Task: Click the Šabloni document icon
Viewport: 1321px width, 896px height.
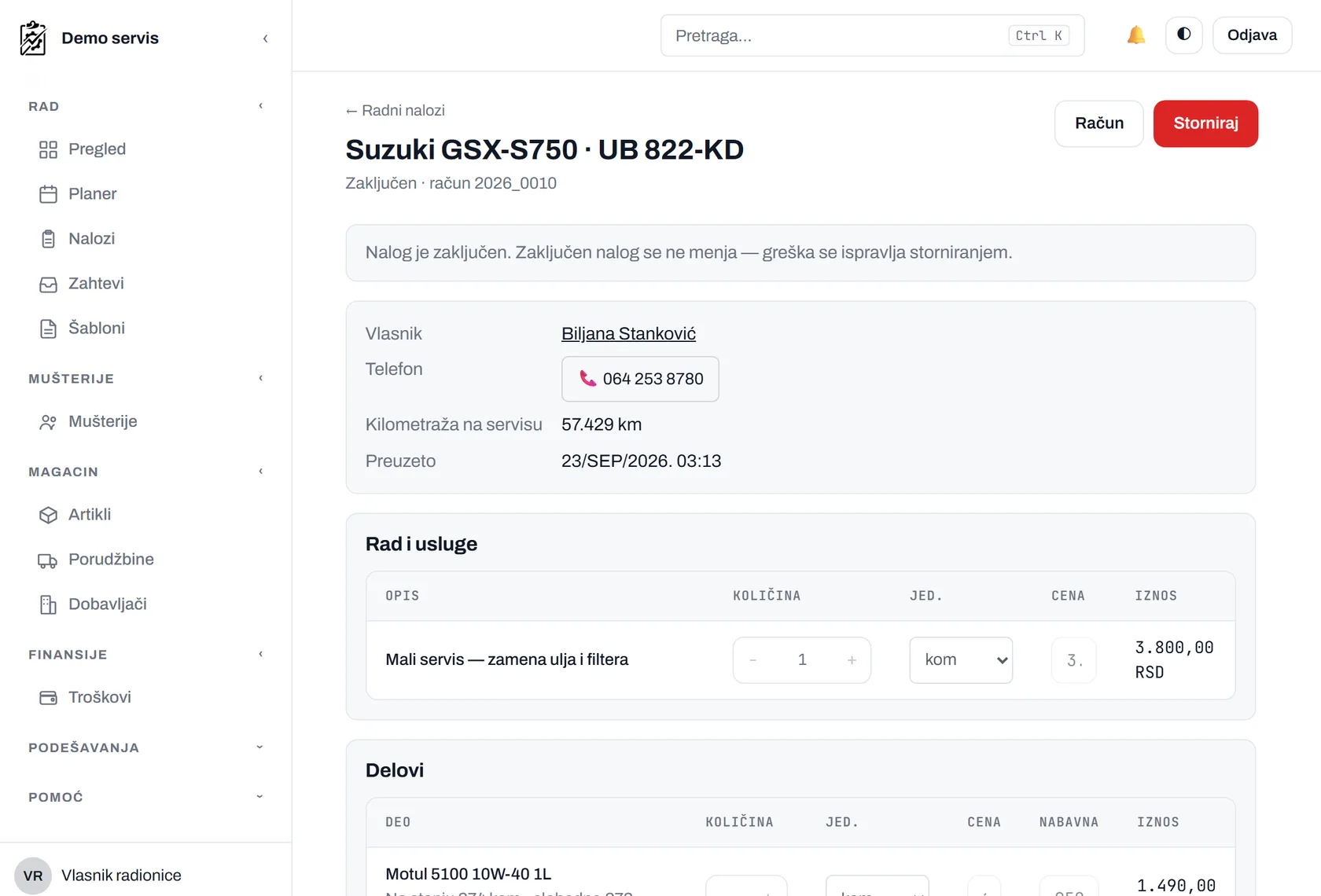Action: tap(49, 329)
